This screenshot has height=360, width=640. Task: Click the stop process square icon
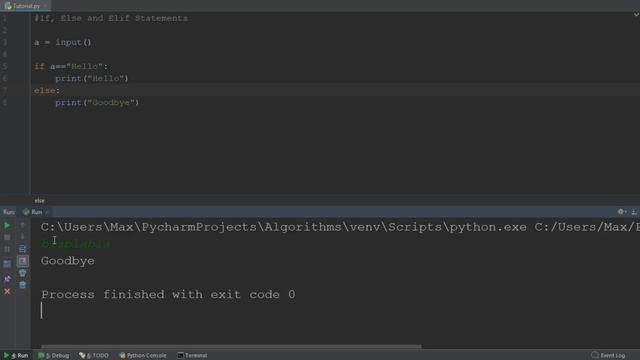[7, 237]
